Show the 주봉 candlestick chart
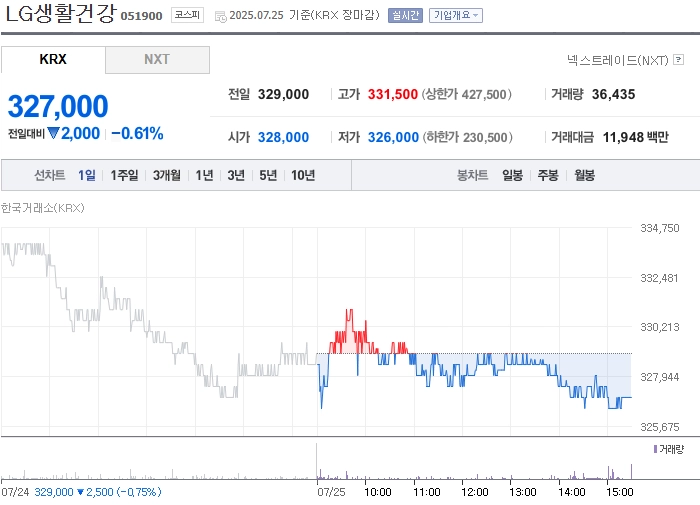The image size is (700, 505). pyautogui.click(x=548, y=175)
